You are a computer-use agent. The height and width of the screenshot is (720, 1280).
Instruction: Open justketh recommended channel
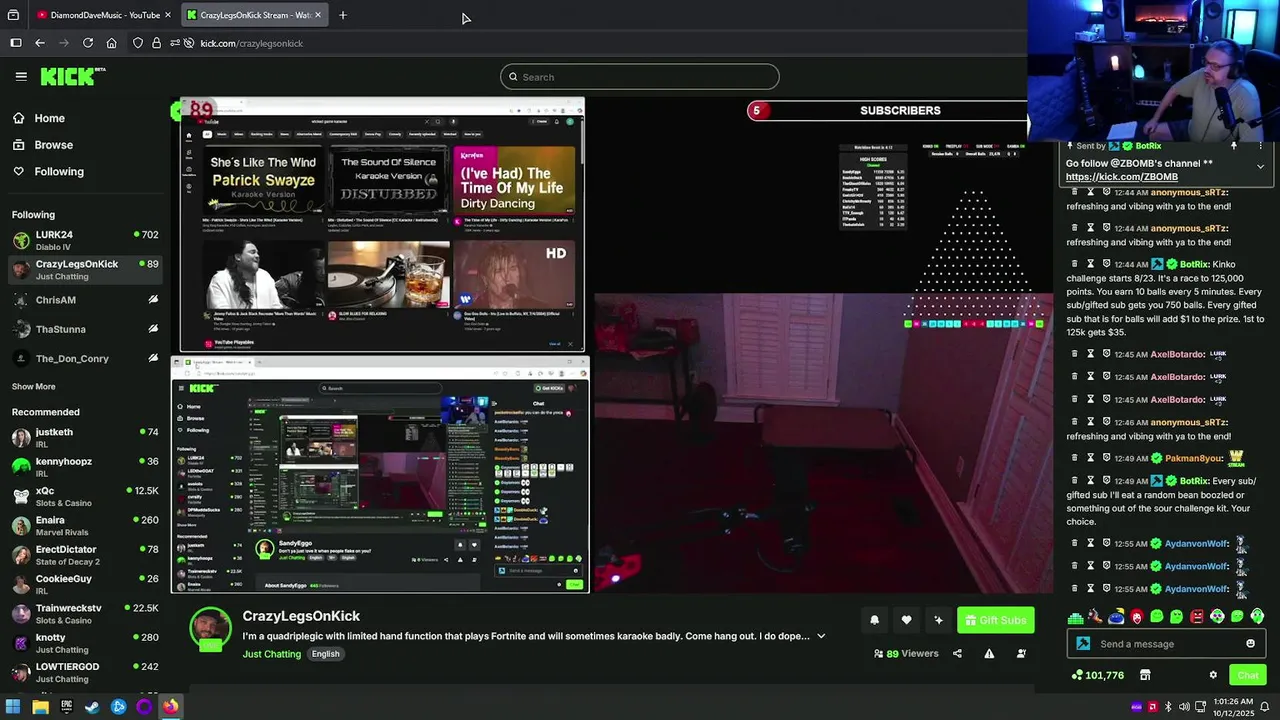(x=85, y=438)
